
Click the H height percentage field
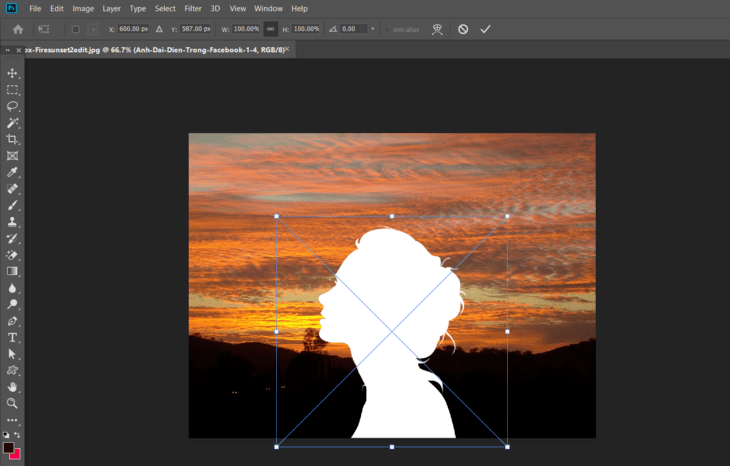(306, 29)
